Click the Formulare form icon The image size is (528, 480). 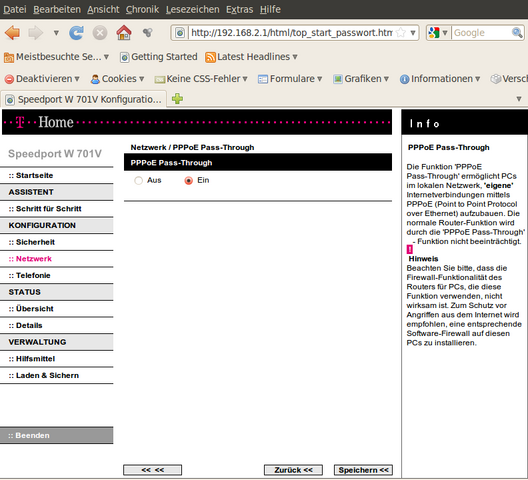click(x=263, y=79)
